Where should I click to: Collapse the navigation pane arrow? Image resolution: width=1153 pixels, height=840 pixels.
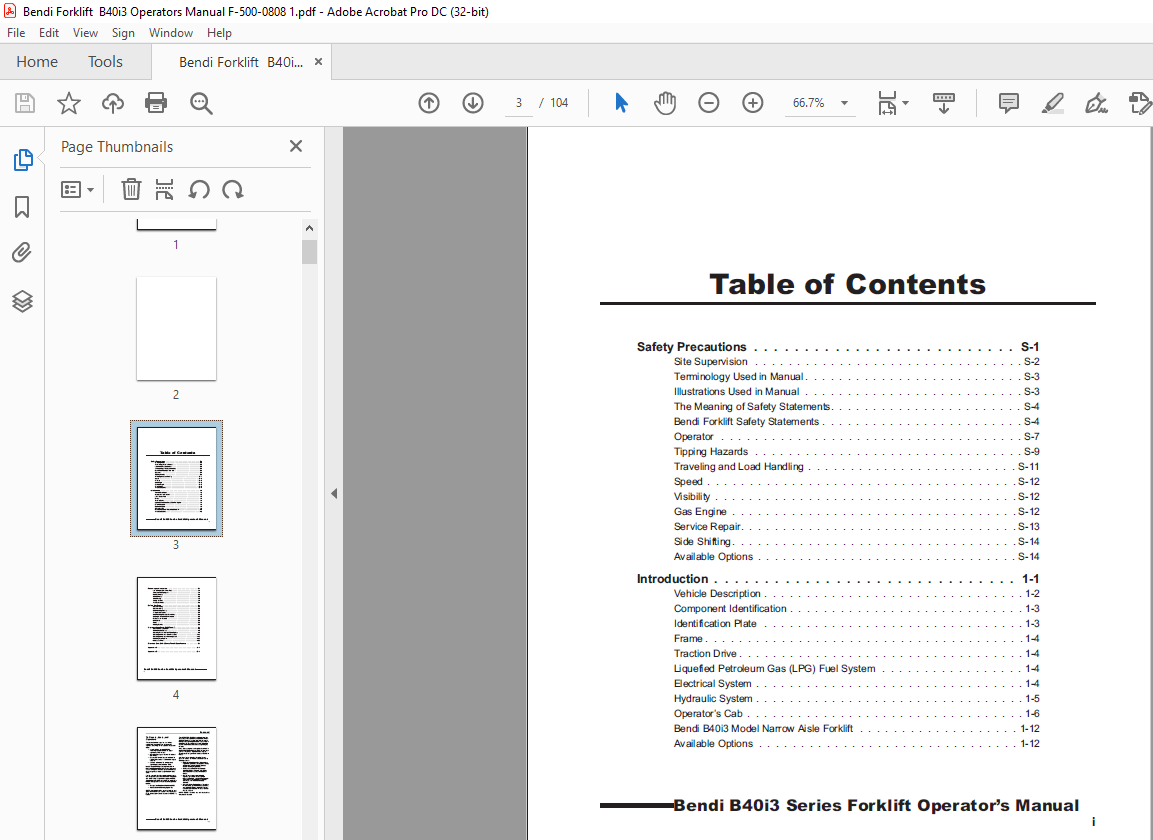click(x=334, y=494)
